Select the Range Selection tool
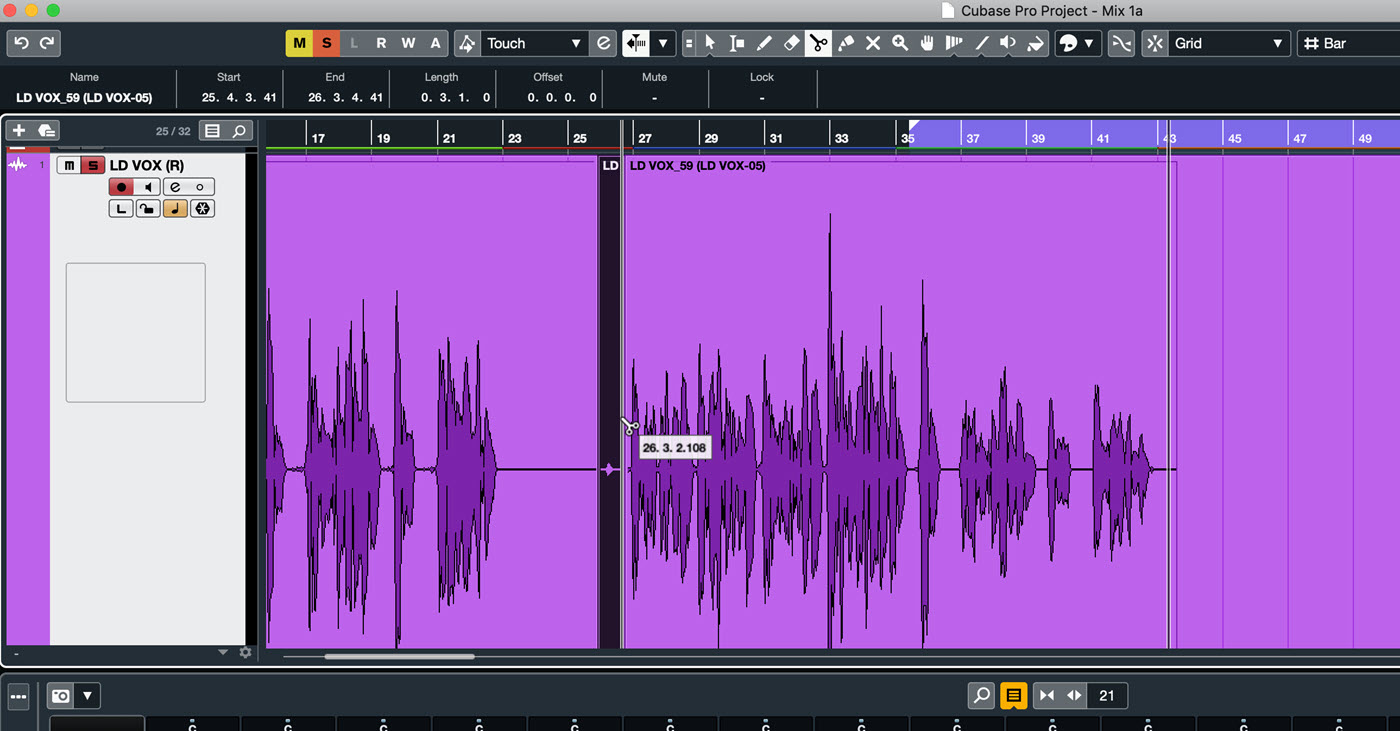The image size is (1400, 731). 737,43
